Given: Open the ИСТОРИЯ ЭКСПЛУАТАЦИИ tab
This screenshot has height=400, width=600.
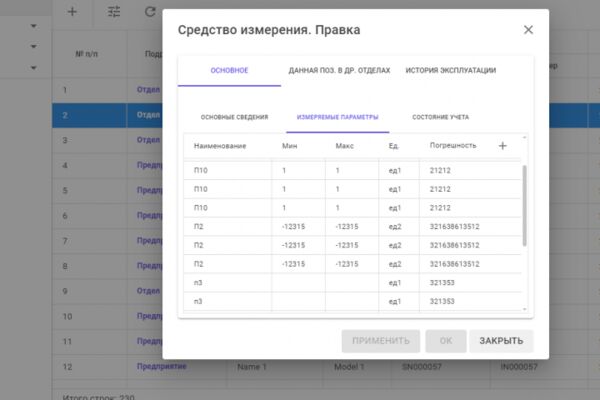Looking at the screenshot, I should (450, 70).
